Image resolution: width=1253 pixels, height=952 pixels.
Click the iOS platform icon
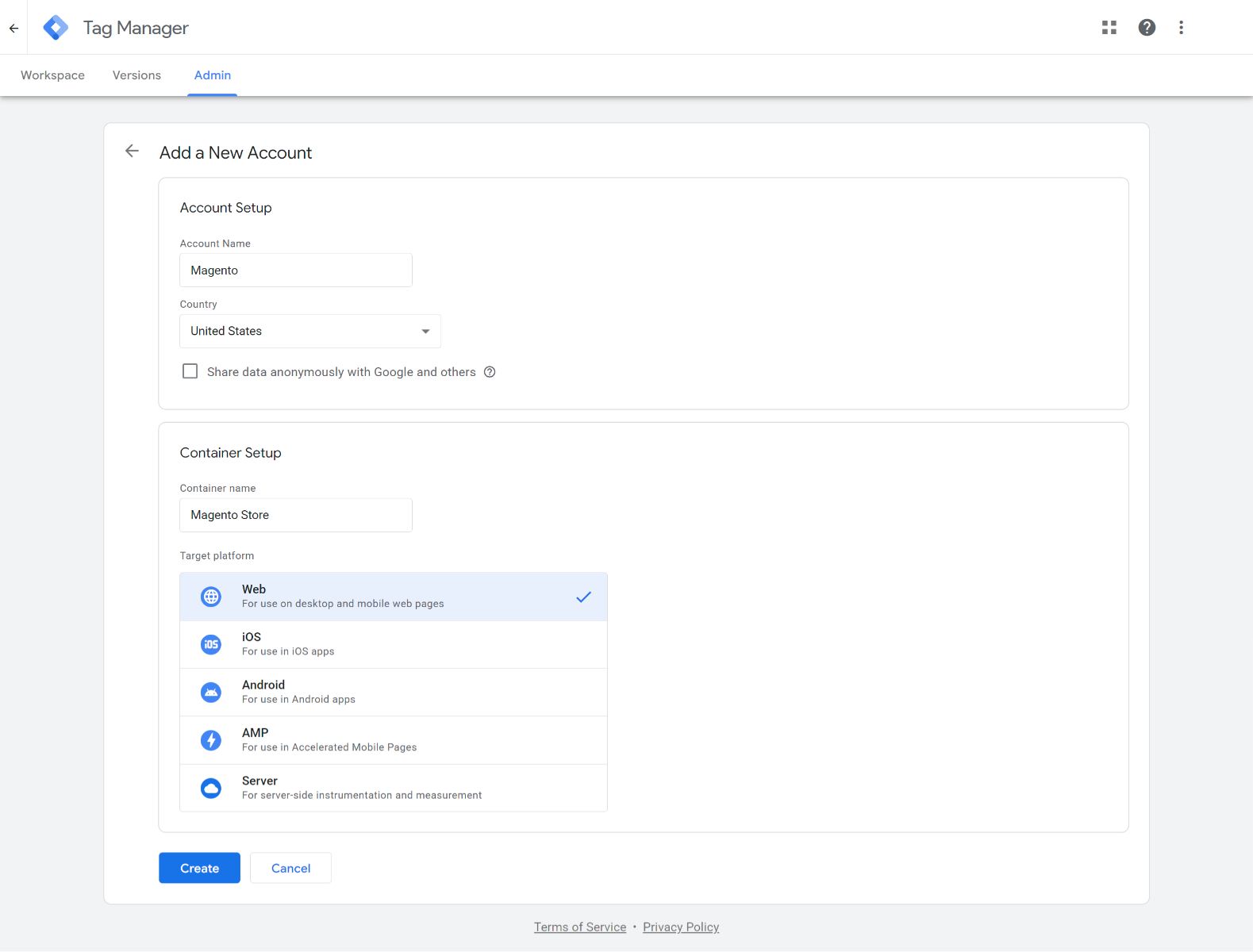(x=211, y=644)
